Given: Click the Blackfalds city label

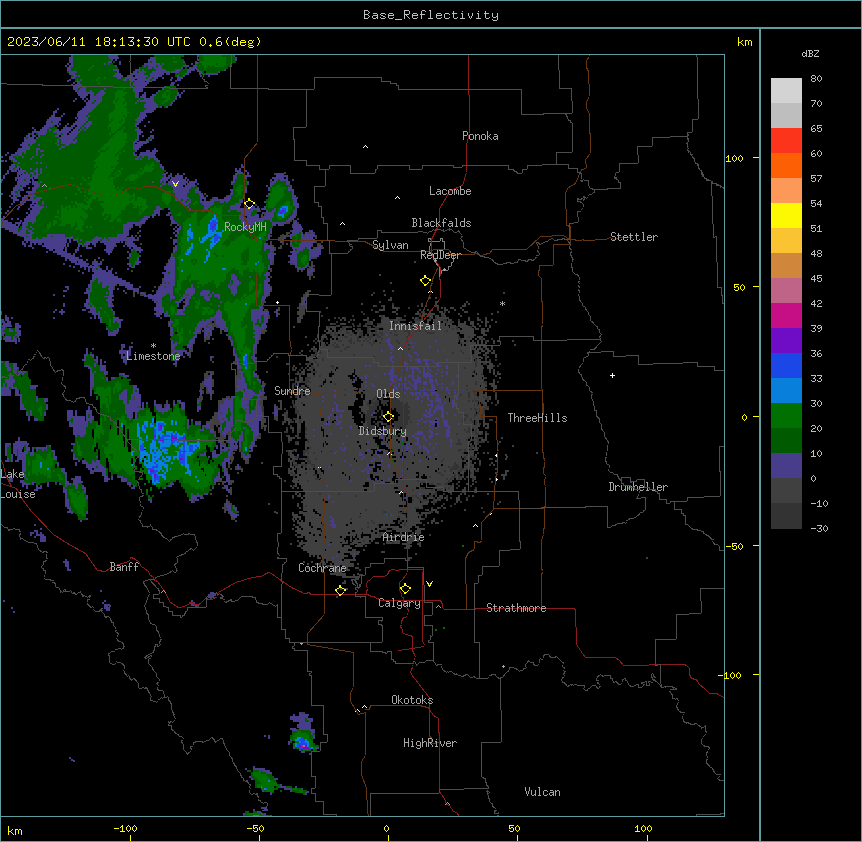Looking at the screenshot, I should 441,223.
